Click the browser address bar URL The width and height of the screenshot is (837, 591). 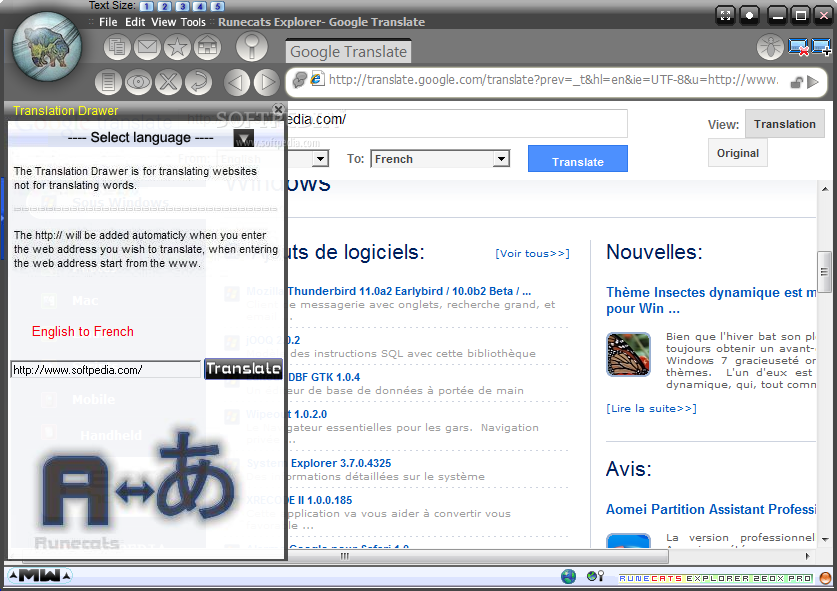pyautogui.click(x=553, y=80)
